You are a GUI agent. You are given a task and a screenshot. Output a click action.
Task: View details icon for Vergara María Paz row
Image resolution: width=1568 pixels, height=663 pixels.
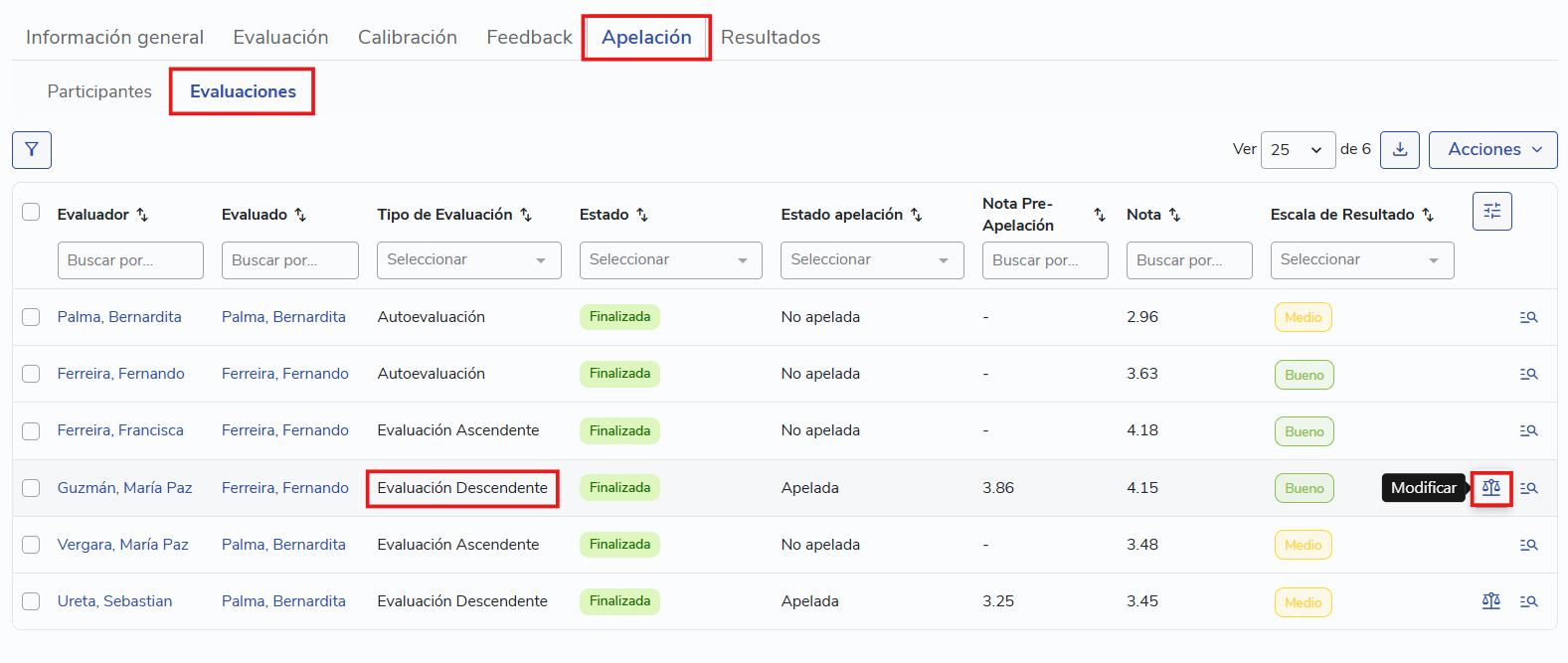coord(1528,545)
